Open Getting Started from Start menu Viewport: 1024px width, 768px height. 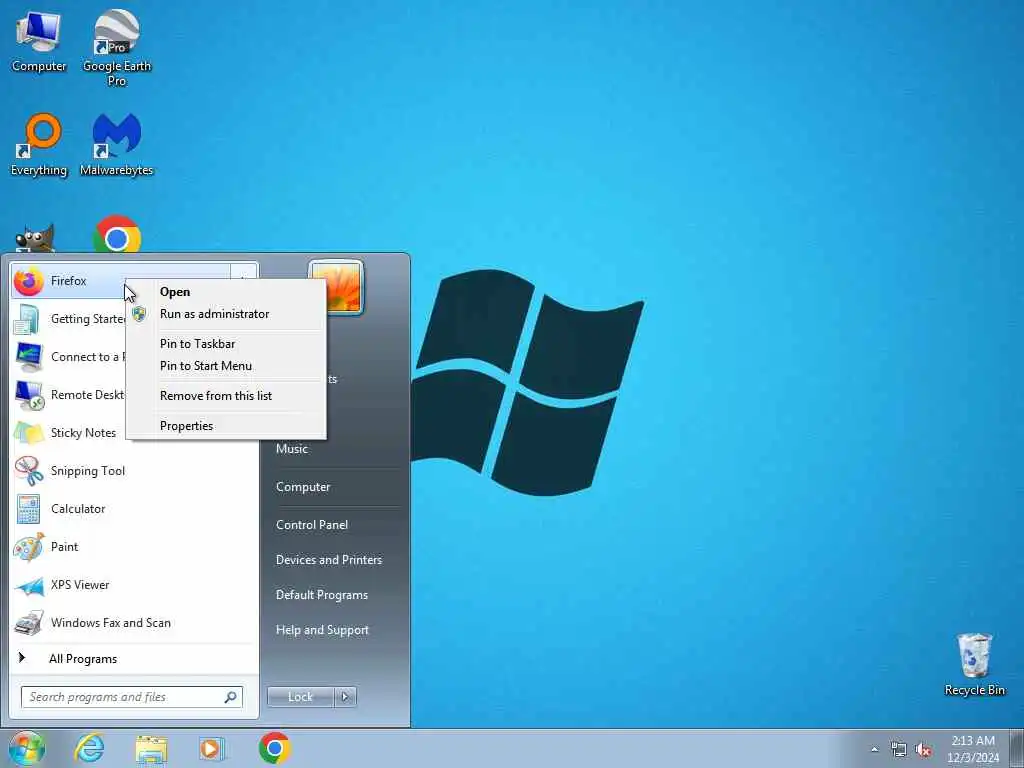click(69, 319)
